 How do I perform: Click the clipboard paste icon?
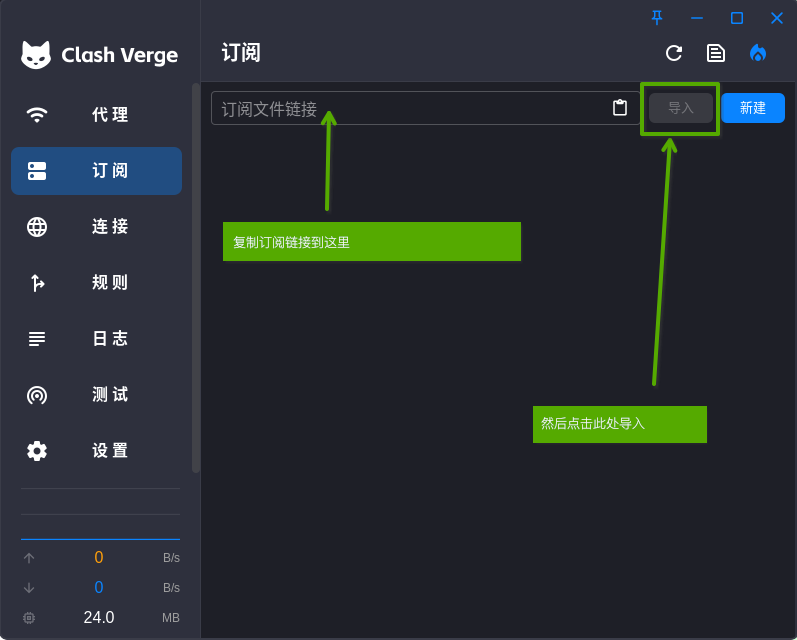click(620, 108)
